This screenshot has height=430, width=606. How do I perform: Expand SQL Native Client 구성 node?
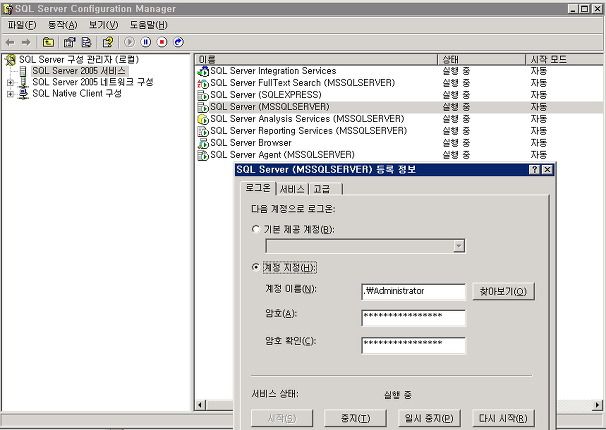click(10, 93)
